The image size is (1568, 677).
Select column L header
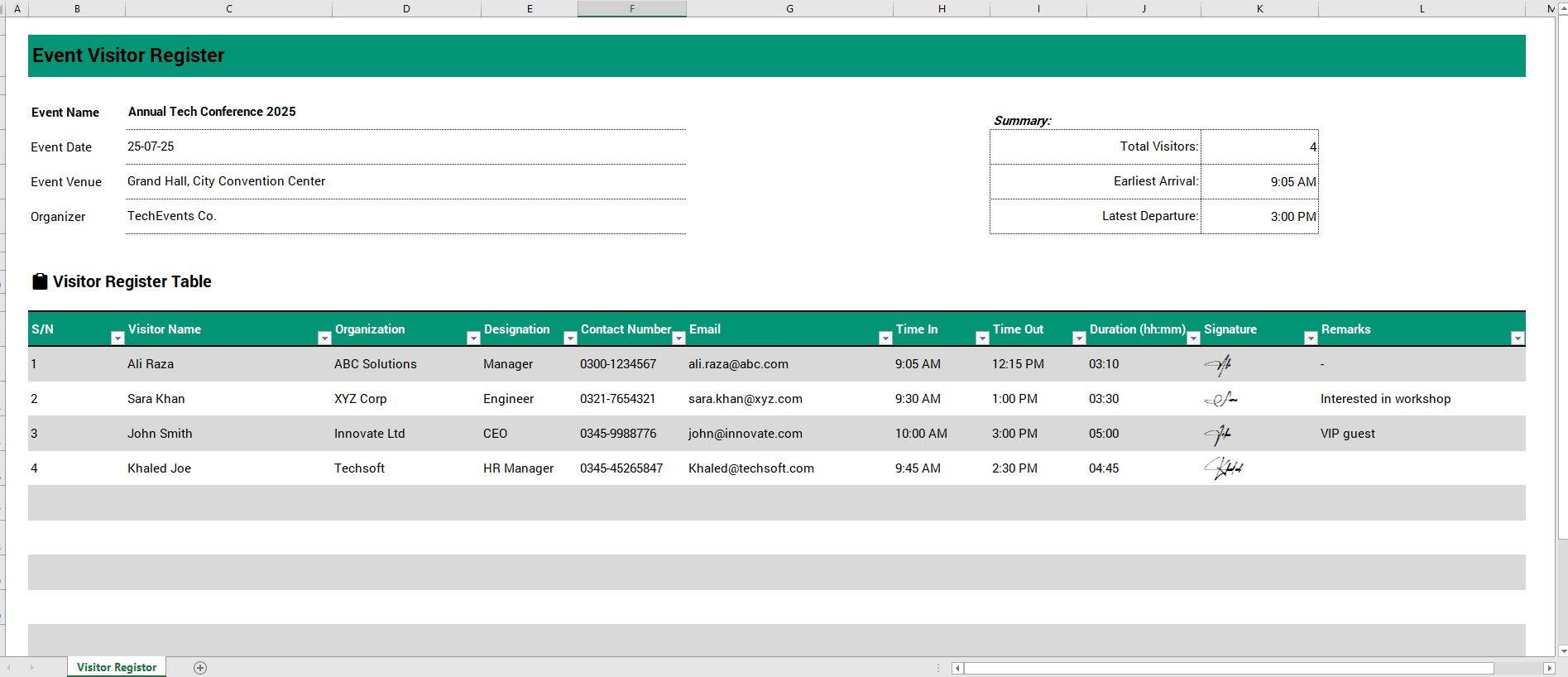coord(1422,8)
